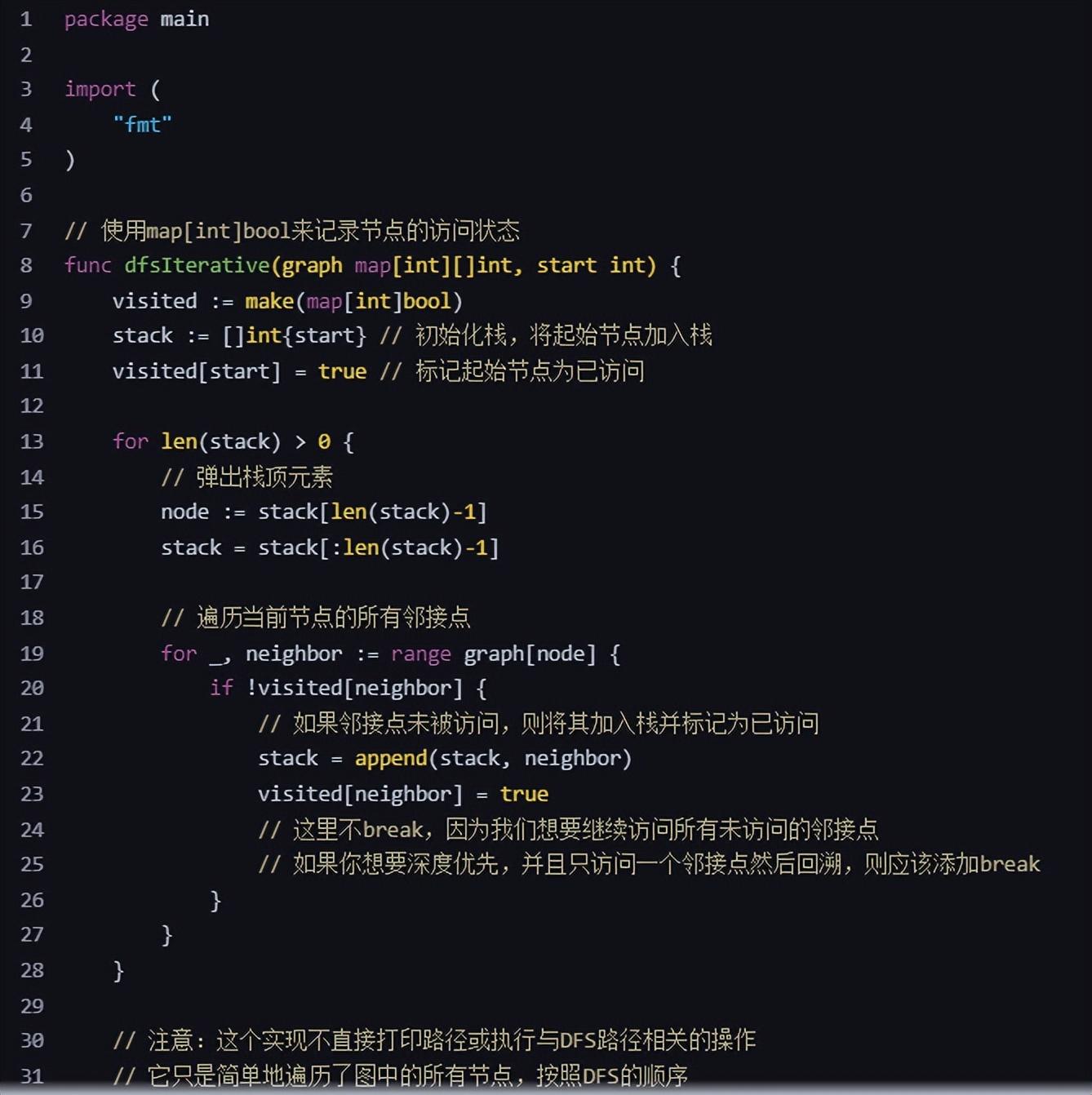Click line number 1 in the gutter

pos(26,19)
